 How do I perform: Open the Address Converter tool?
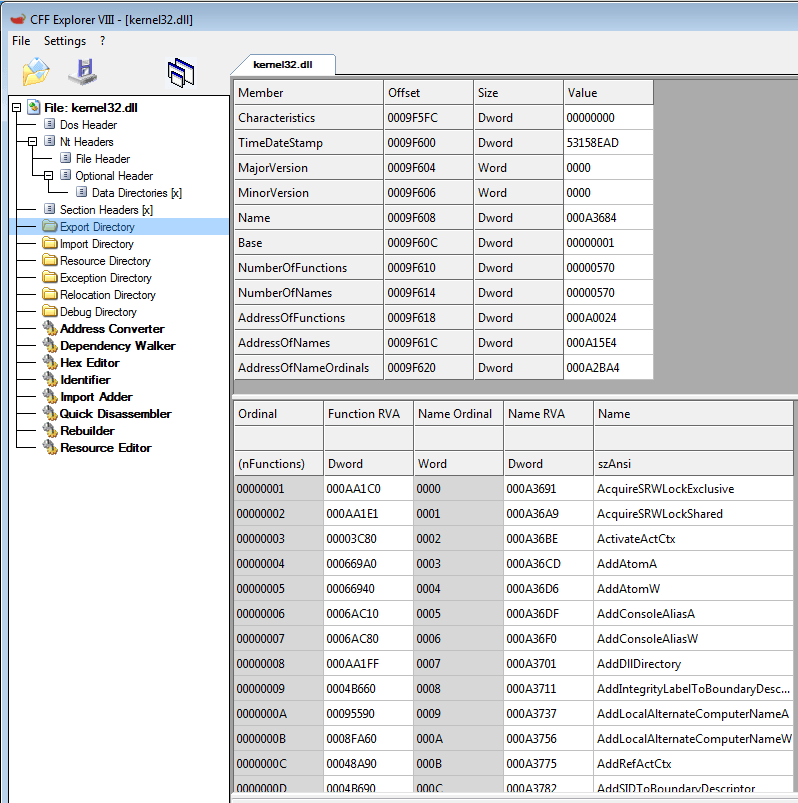(x=112, y=329)
